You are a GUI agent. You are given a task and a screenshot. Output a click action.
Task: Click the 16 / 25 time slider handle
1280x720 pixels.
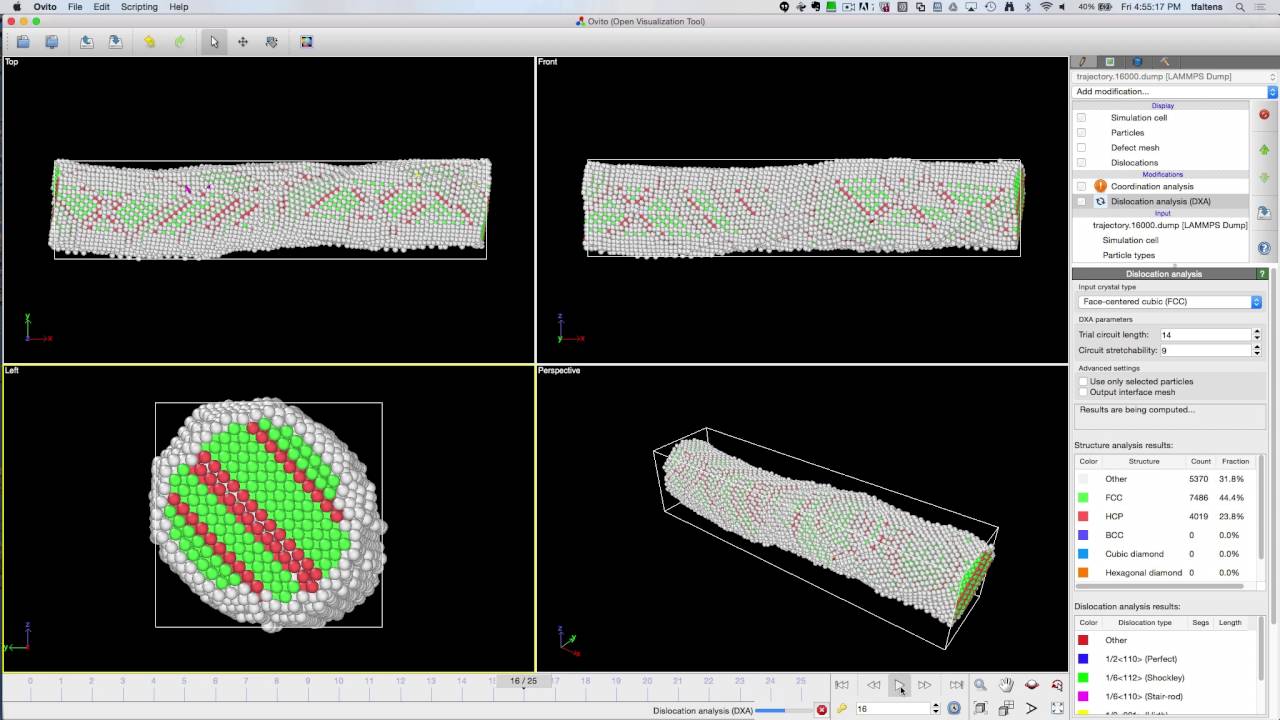523,681
